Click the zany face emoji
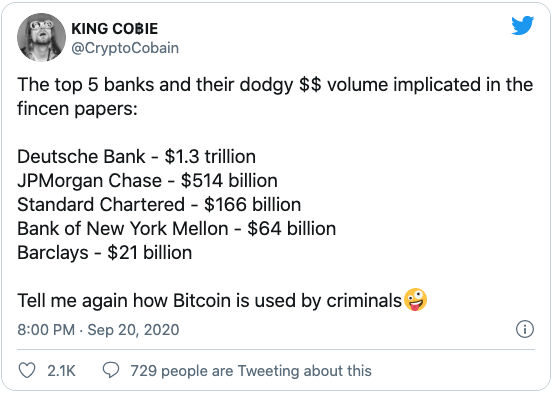 pos(416,300)
